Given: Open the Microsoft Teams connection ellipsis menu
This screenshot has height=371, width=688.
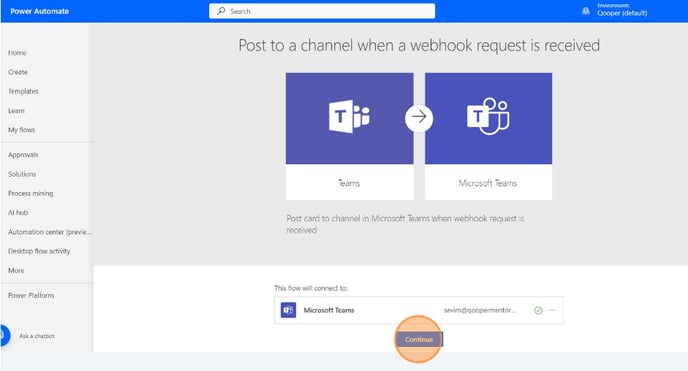Looking at the screenshot, I should click(552, 310).
